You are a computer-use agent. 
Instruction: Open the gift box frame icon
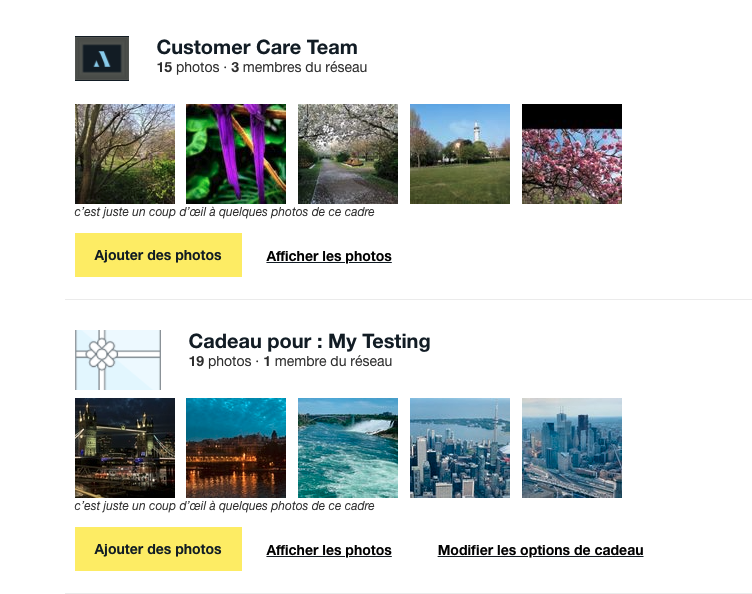[118, 360]
